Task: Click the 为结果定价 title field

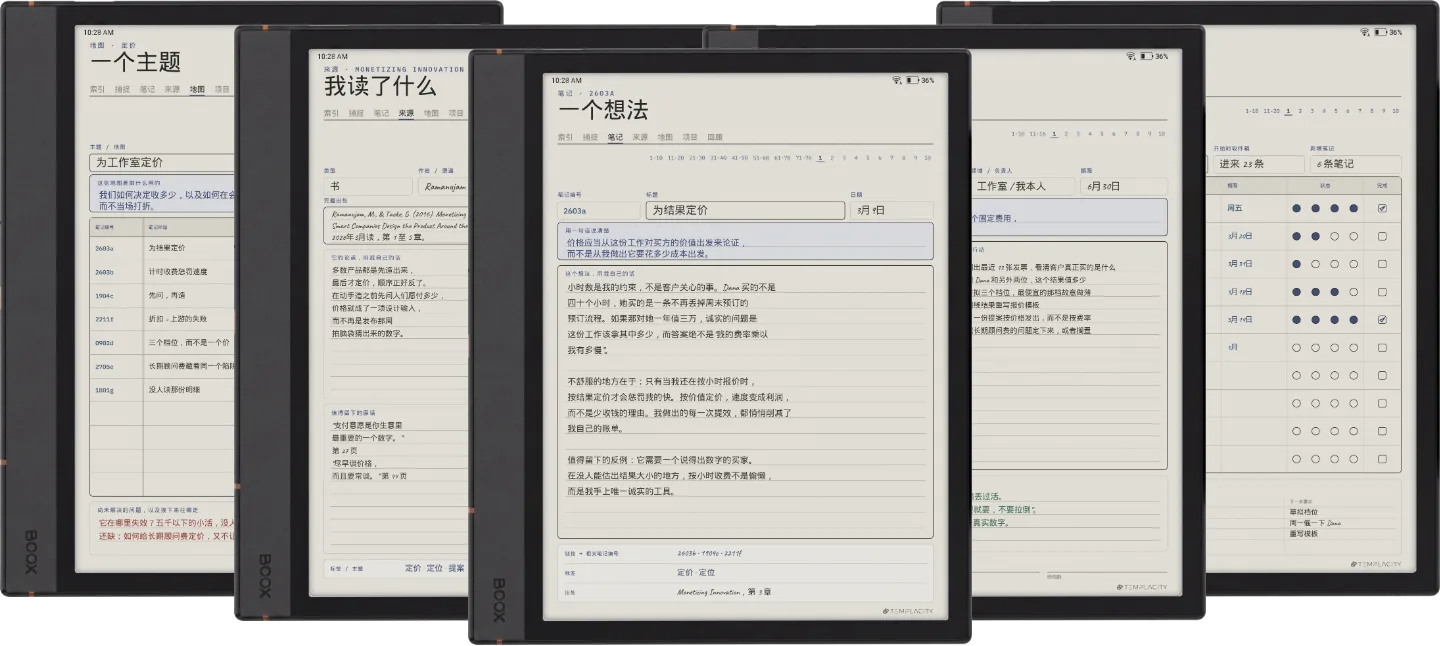Action: tap(745, 210)
